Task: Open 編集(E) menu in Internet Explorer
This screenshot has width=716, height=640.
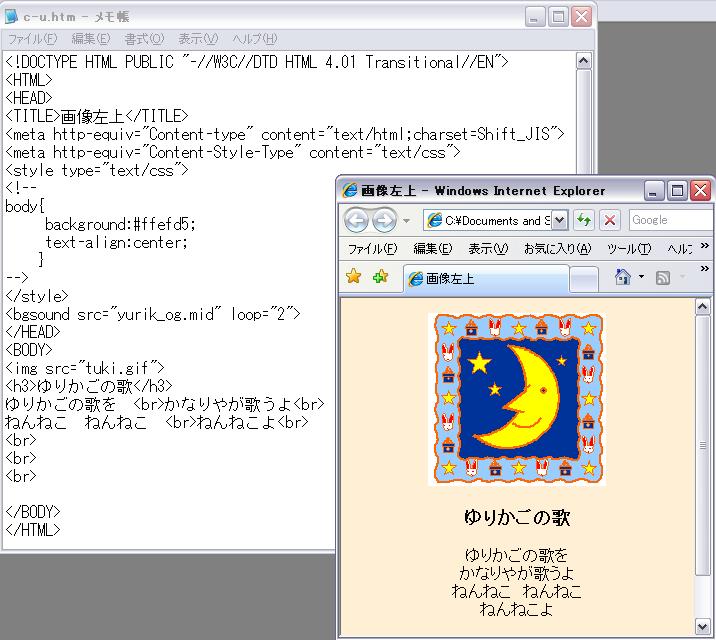Action: tap(432, 249)
